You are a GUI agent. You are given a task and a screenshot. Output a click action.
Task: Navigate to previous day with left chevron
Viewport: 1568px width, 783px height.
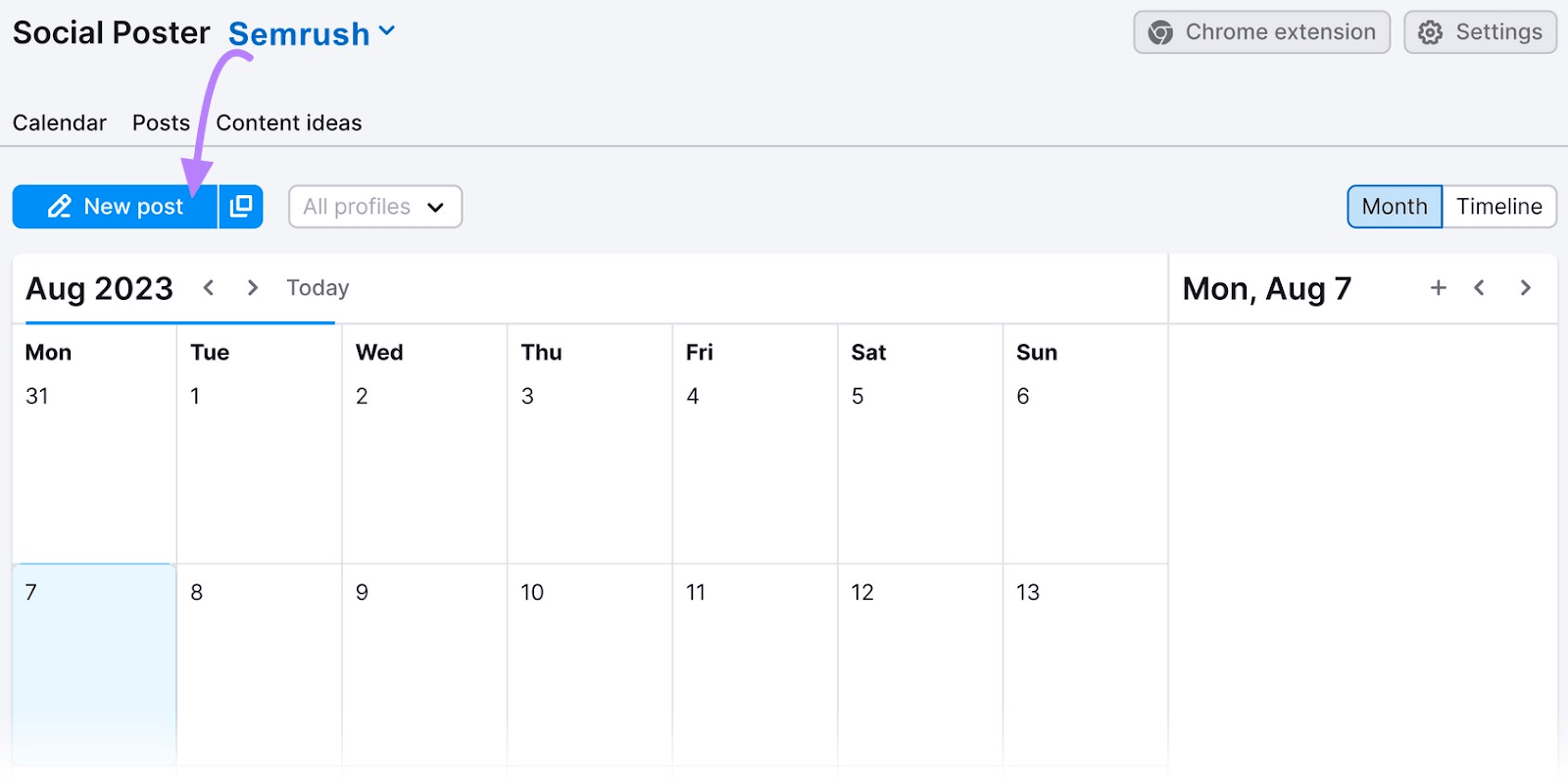[x=1479, y=287]
